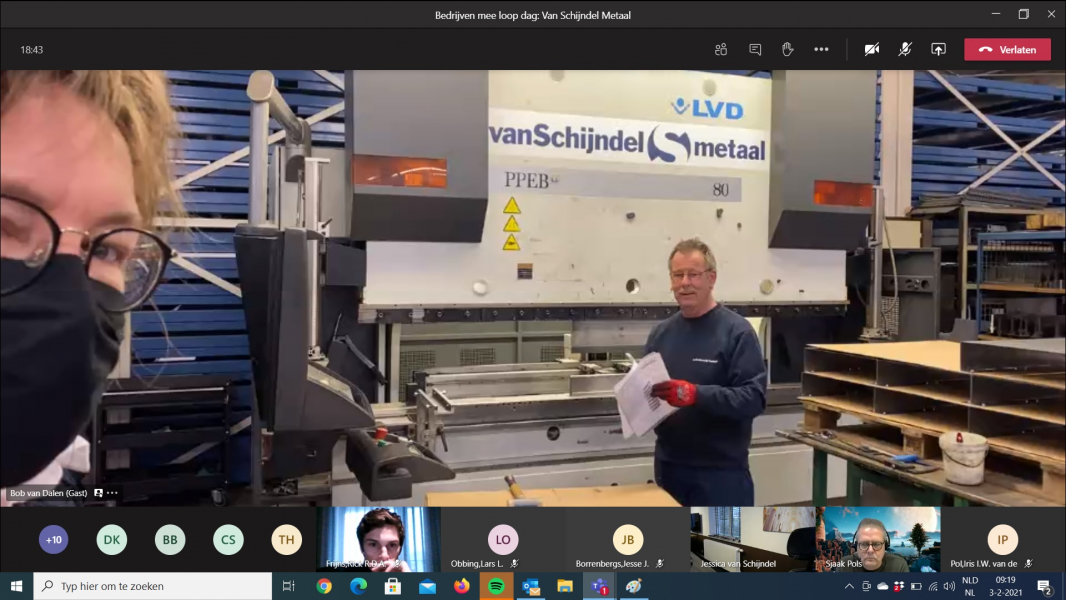Open File Explorer from the taskbar
The height and width of the screenshot is (600, 1066).
565,586
